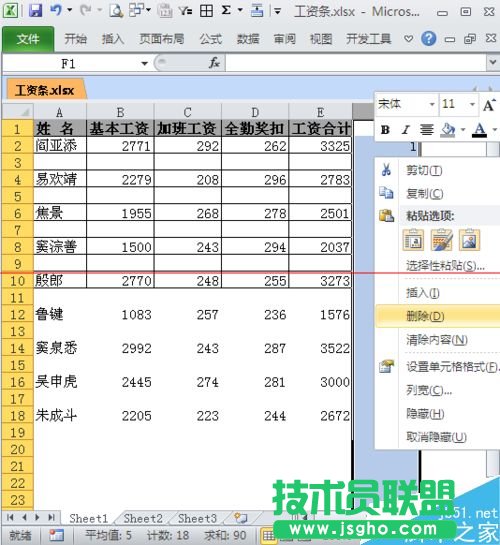Click center align icon in mini toolbar
The height and width of the screenshot is (545, 500).
point(427,130)
